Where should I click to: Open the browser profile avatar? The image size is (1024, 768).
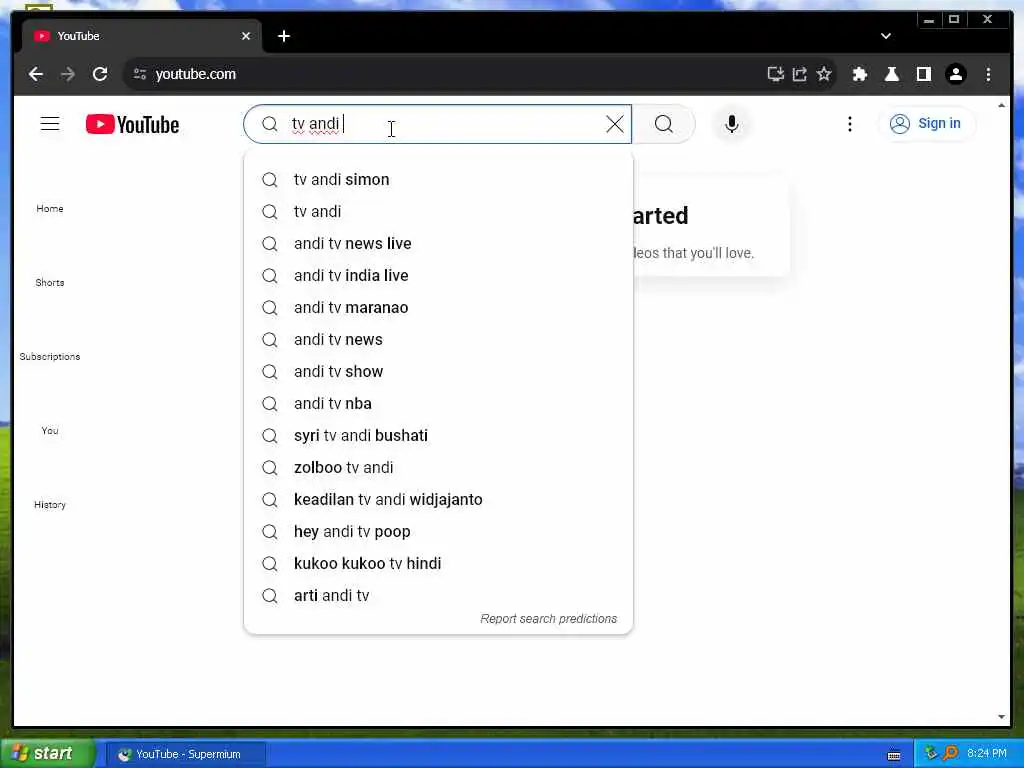[955, 74]
